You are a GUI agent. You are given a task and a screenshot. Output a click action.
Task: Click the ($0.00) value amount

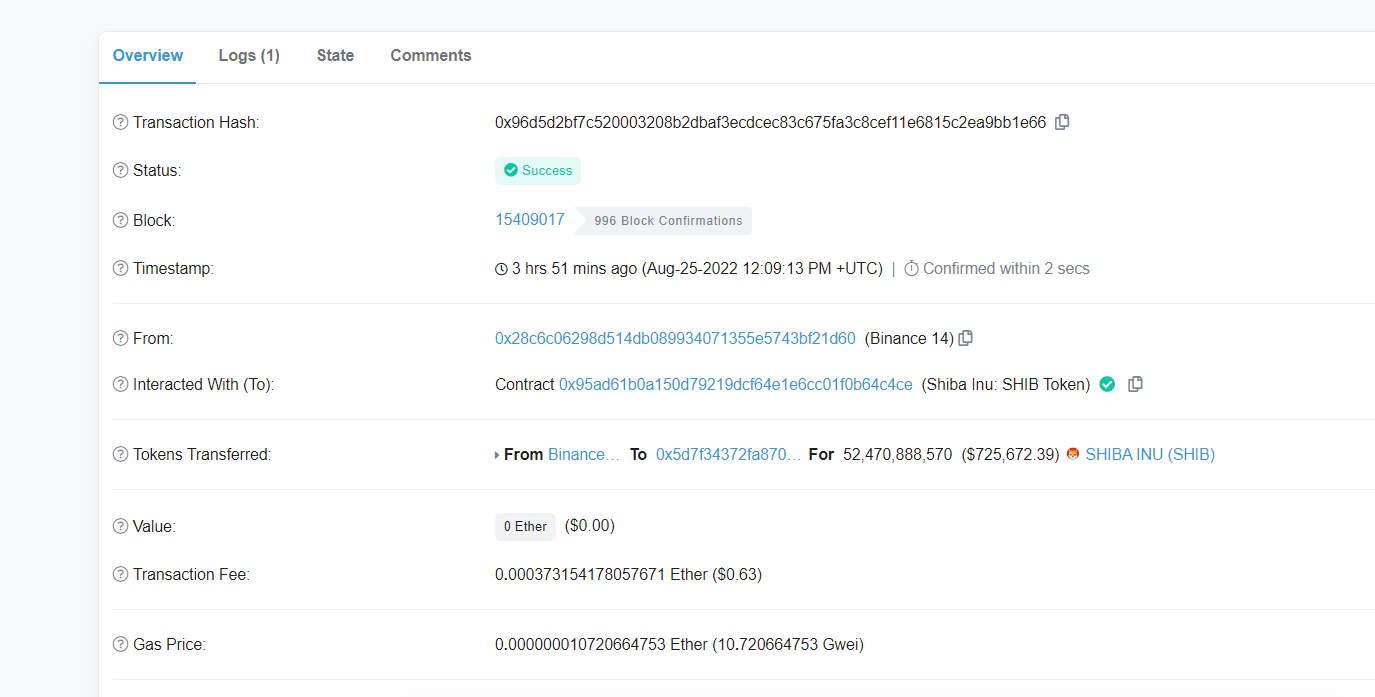[590, 526]
